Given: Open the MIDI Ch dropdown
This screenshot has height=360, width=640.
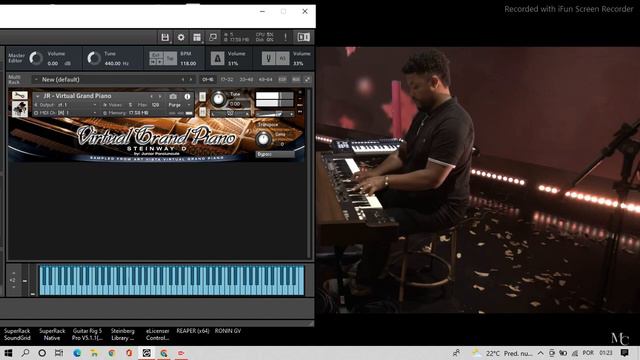Looking at the screenshot, I should [66, 113].
